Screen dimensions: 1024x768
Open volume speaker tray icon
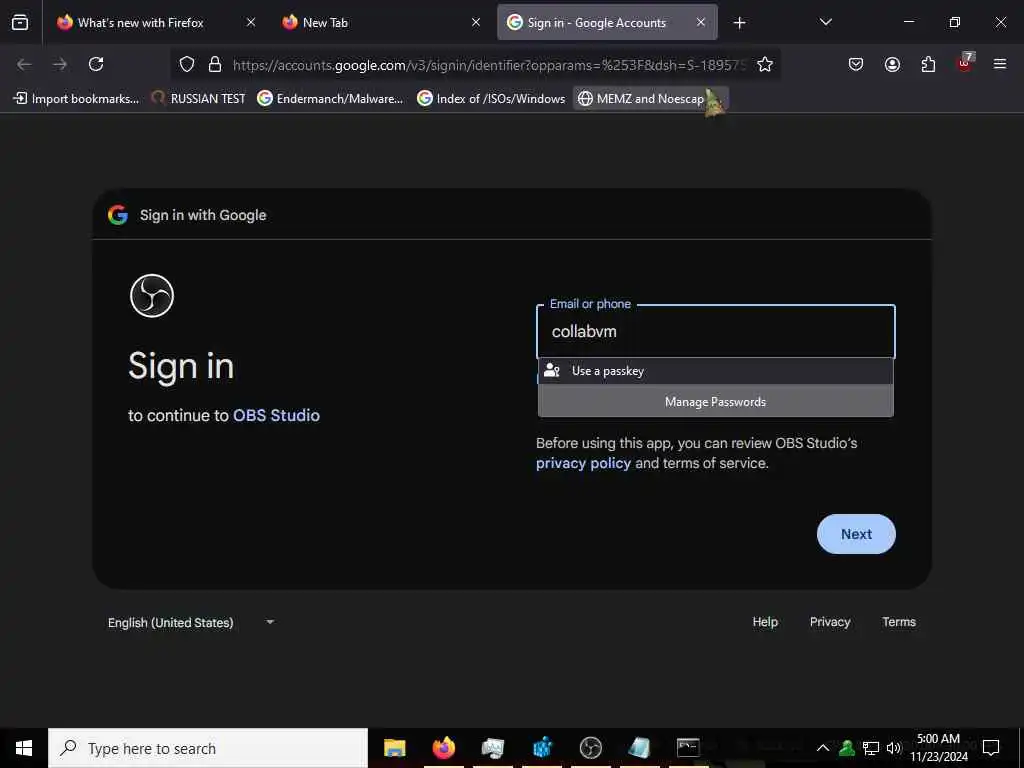893,748
